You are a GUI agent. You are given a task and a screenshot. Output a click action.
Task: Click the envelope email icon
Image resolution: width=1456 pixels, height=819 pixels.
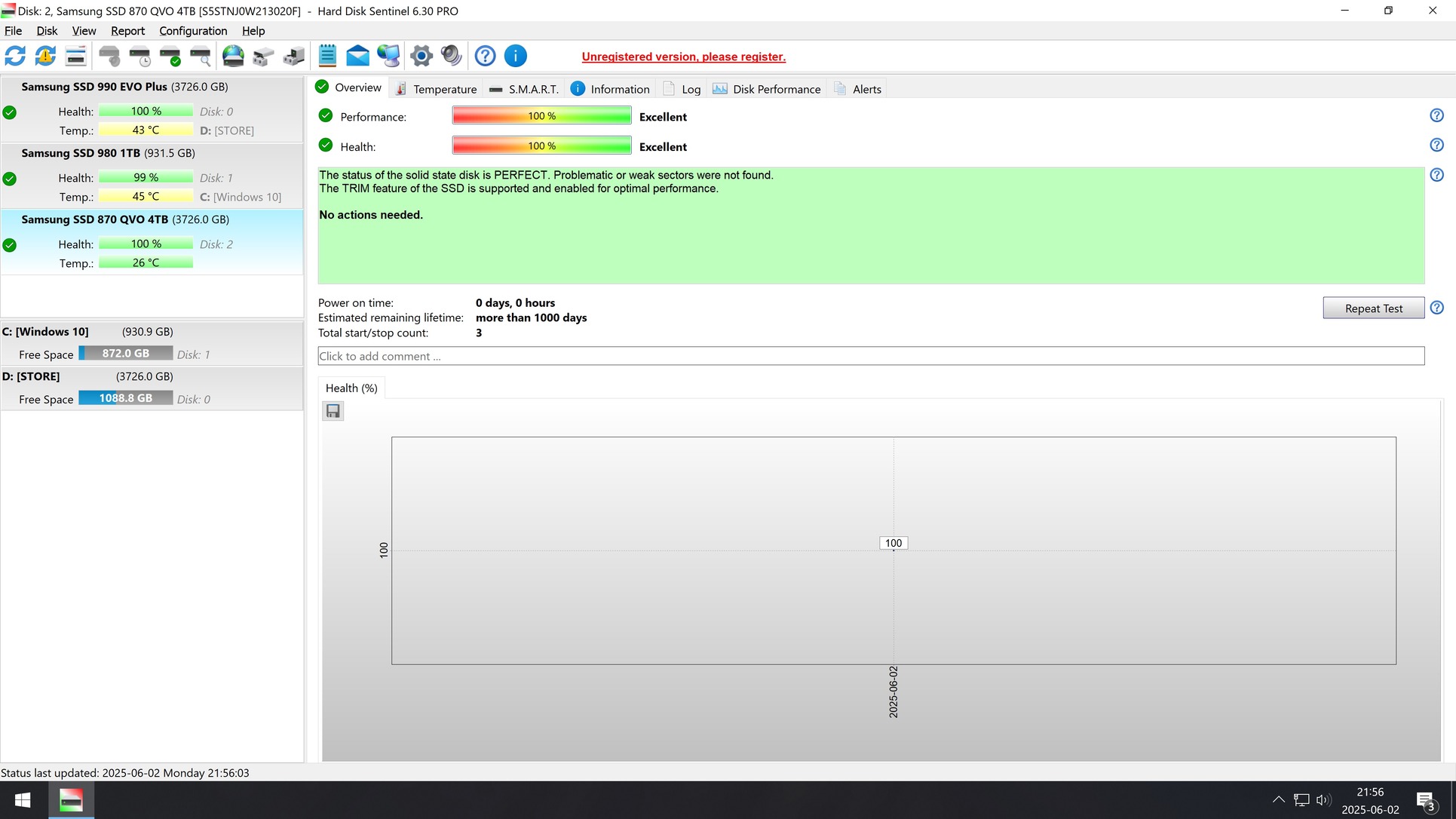(357, 56)
